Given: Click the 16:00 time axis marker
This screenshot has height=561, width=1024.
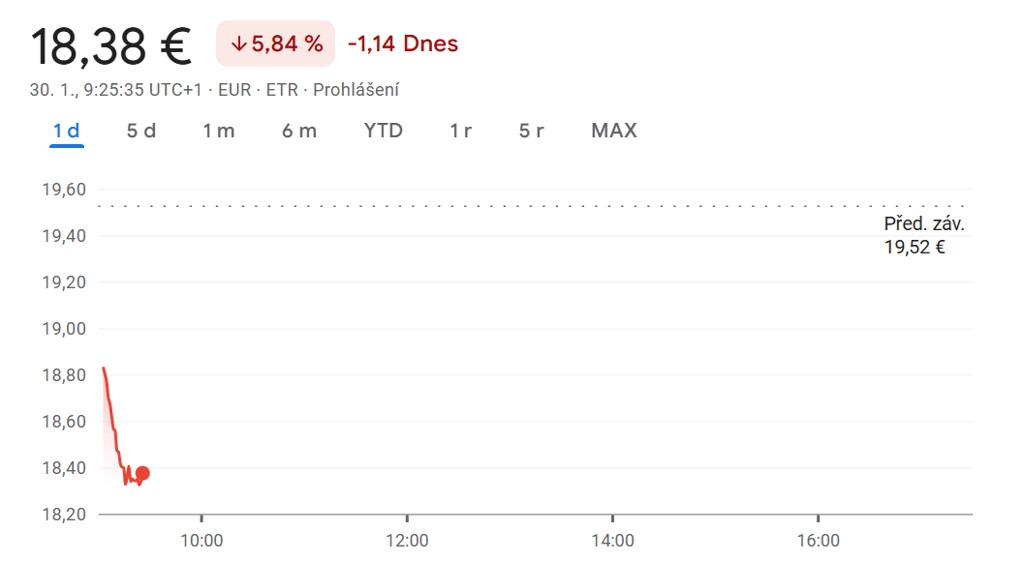Looking at the screenshot, I should click(x=818, y=540).
